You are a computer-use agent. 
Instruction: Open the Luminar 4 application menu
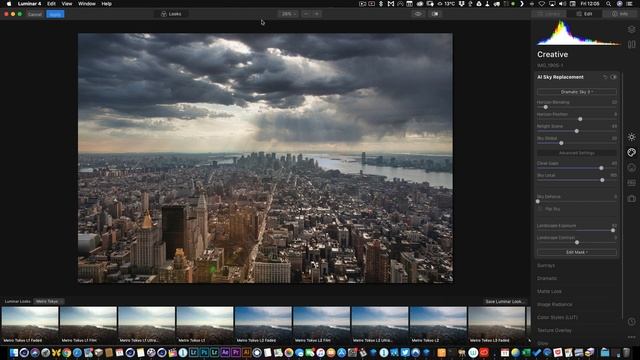click(x=29, y=4)
